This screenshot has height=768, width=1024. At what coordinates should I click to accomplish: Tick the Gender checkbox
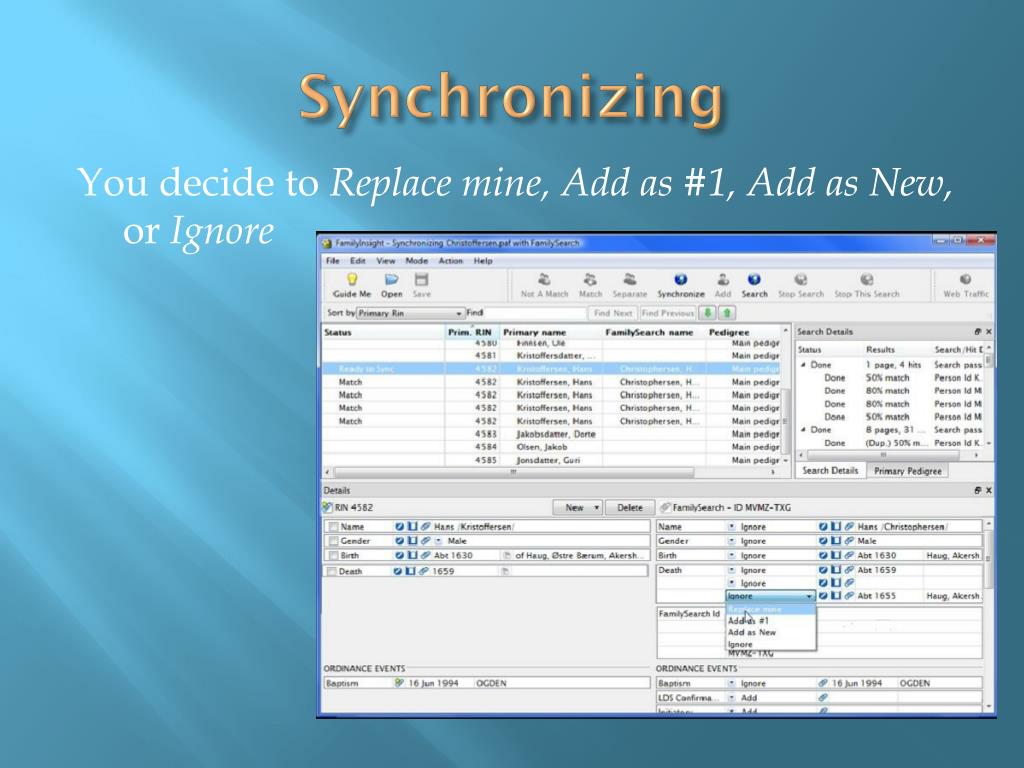pos(333,541)
